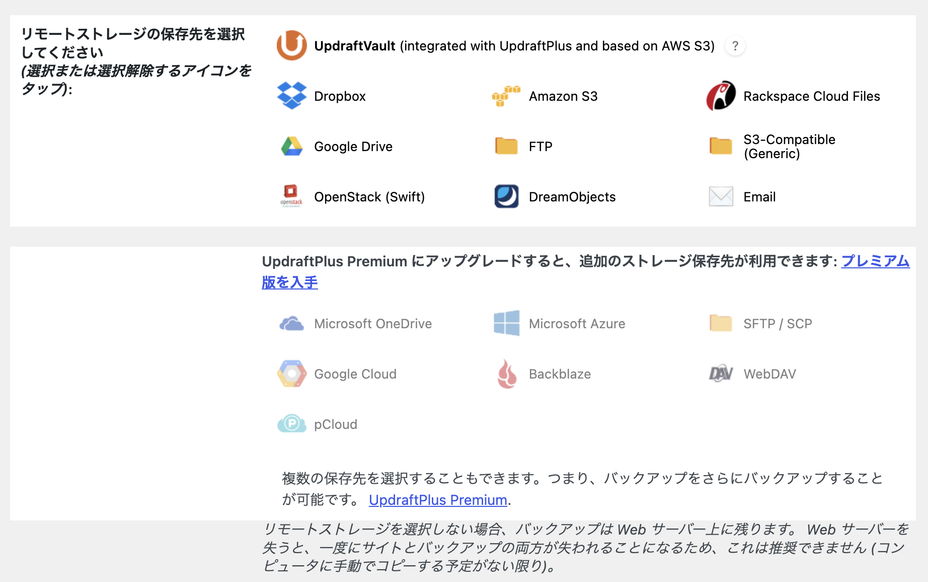The width and height of the screenshot is (928, 582).
Task: Choose the FTP folder icon
Action: coord(506,146)
